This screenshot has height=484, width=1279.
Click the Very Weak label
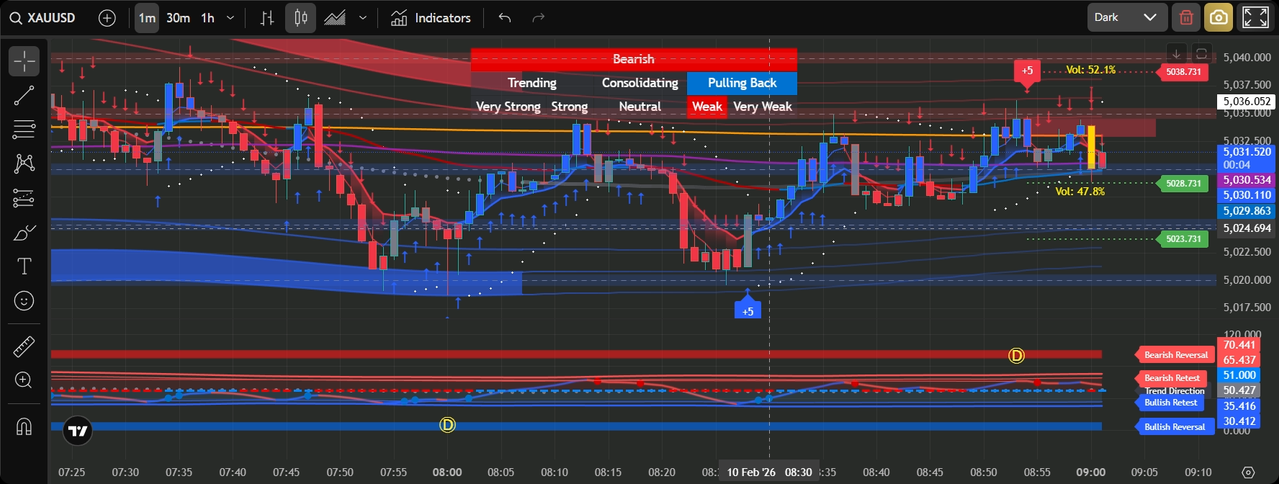[762, 106]
